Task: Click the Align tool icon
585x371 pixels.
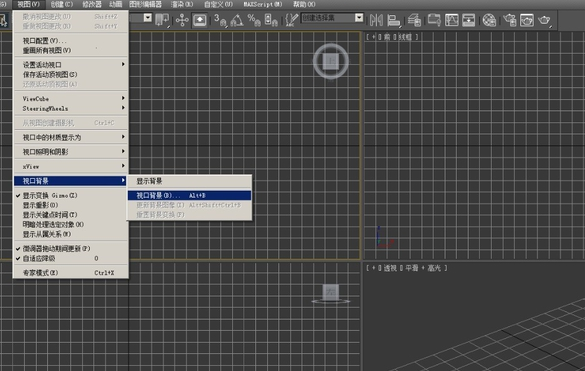Action: click(394, 20)
